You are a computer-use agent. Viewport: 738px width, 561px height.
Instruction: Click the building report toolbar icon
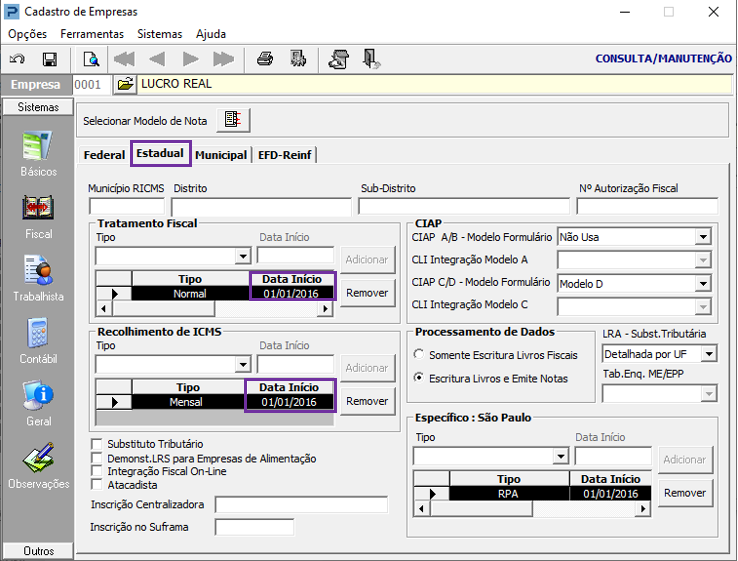click(x=297, y=59)
